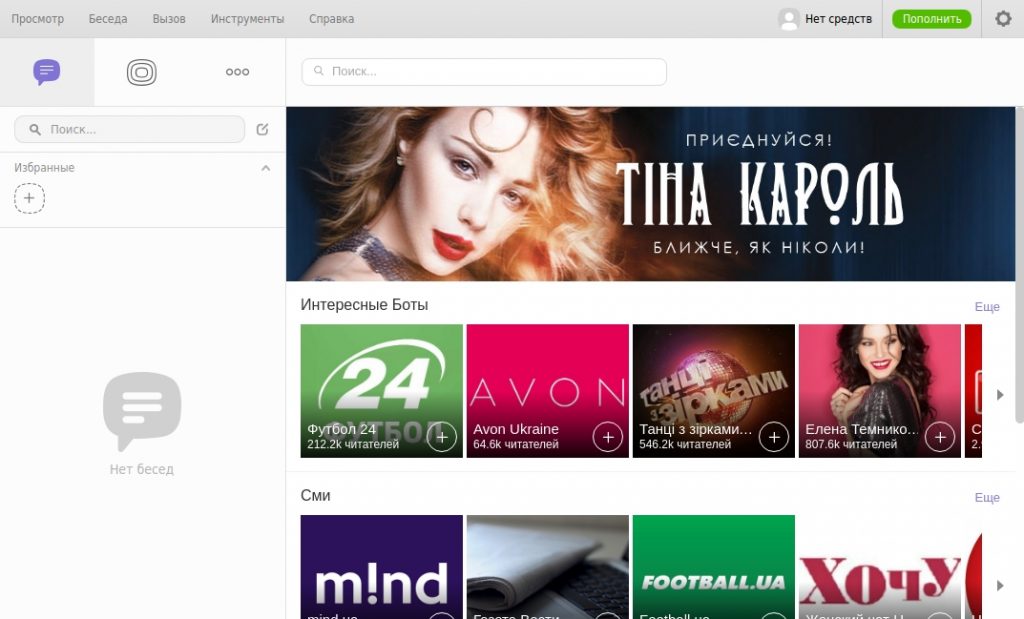This screenshot has width=1024, height=619.
Task: Open the Футбол 24 bot card
Action: coord(381,391)
